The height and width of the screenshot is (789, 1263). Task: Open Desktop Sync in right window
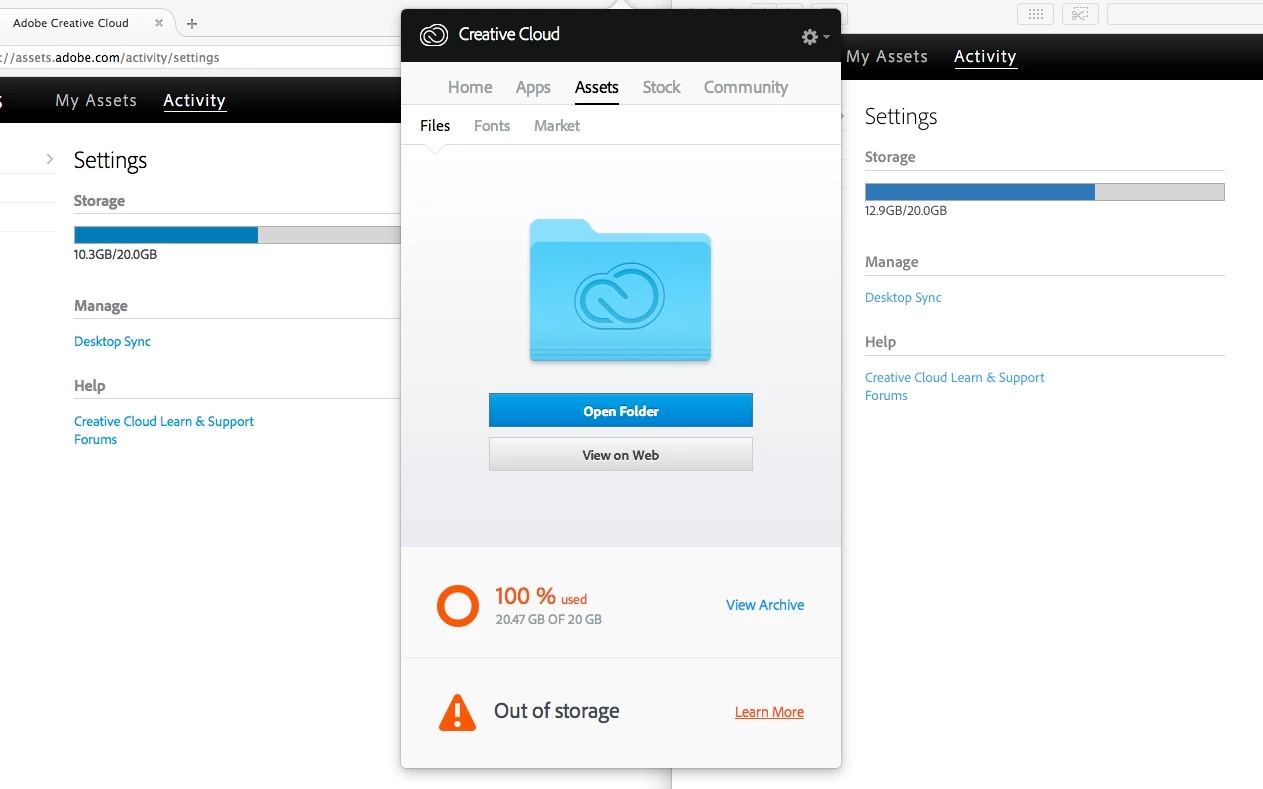point(903,298)
